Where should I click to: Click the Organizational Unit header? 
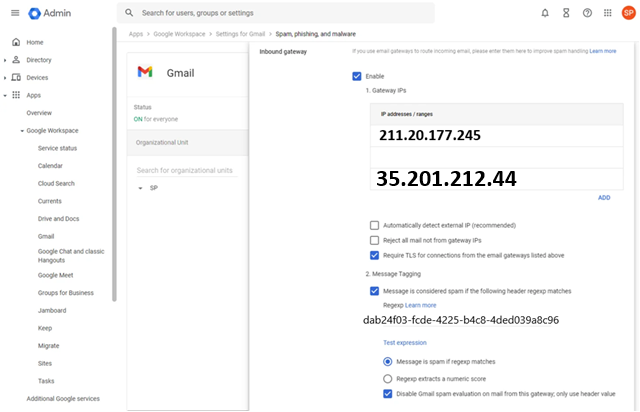(x=187, y=143)
